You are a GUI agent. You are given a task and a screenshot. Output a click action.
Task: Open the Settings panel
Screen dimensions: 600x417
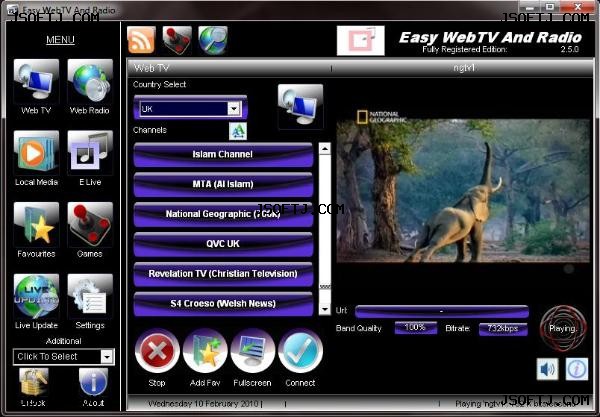coord(90,296)
